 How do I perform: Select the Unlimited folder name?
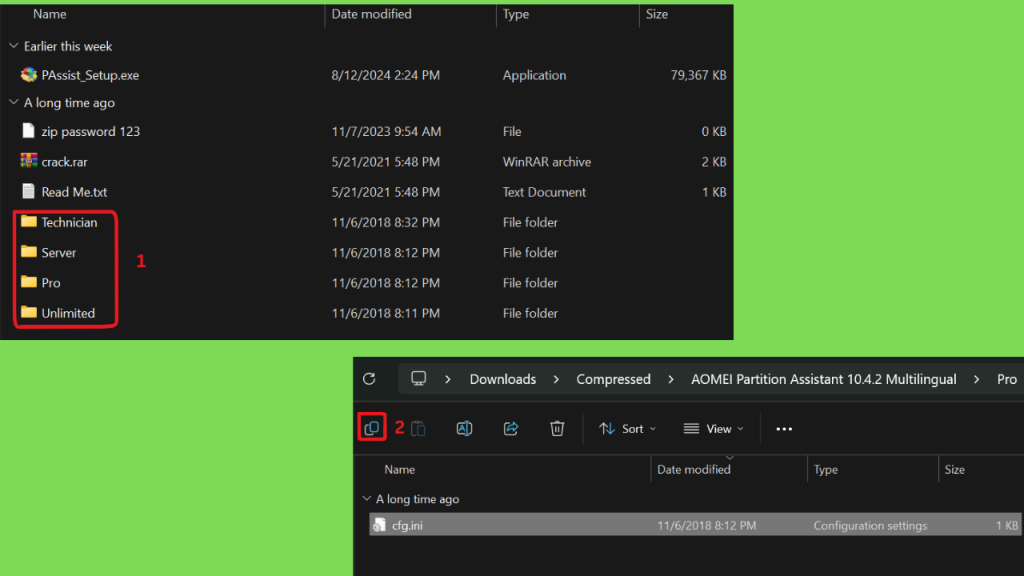click(x=68, y=313)
